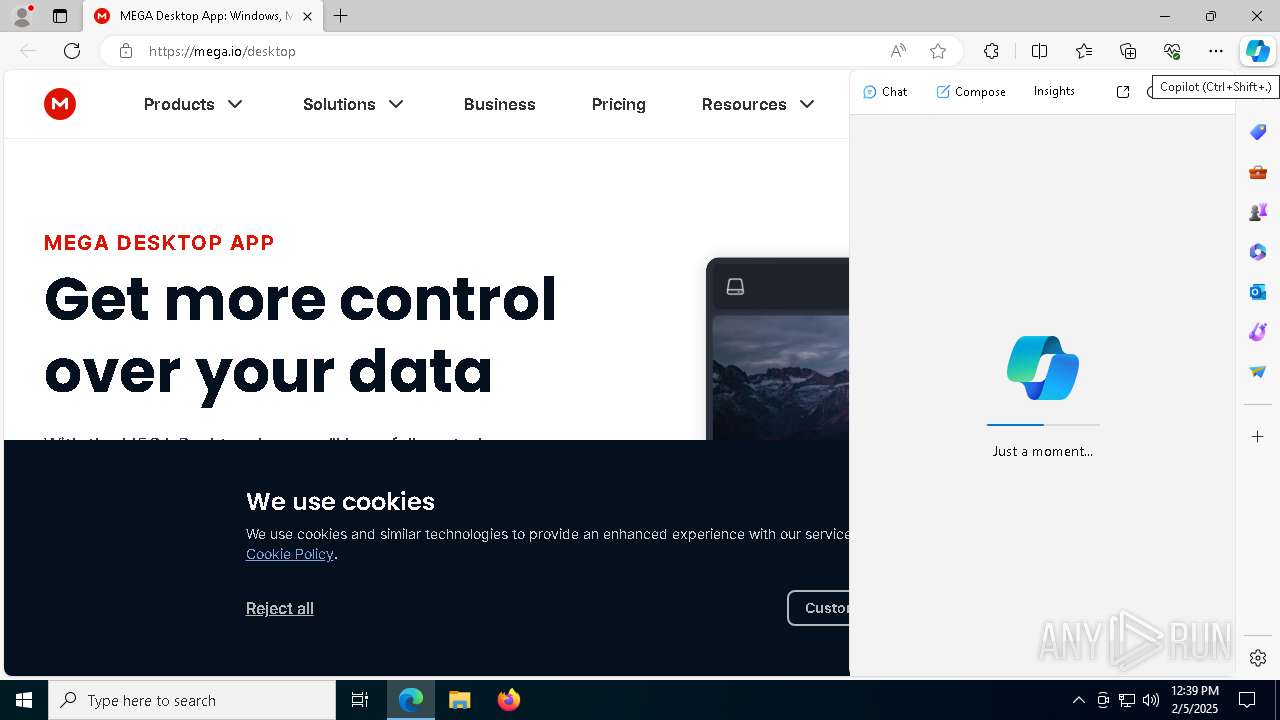The height and width of the screenshot is (720, 1280).
Task: Open Collections panel
Action: [x=1128, y=51]
